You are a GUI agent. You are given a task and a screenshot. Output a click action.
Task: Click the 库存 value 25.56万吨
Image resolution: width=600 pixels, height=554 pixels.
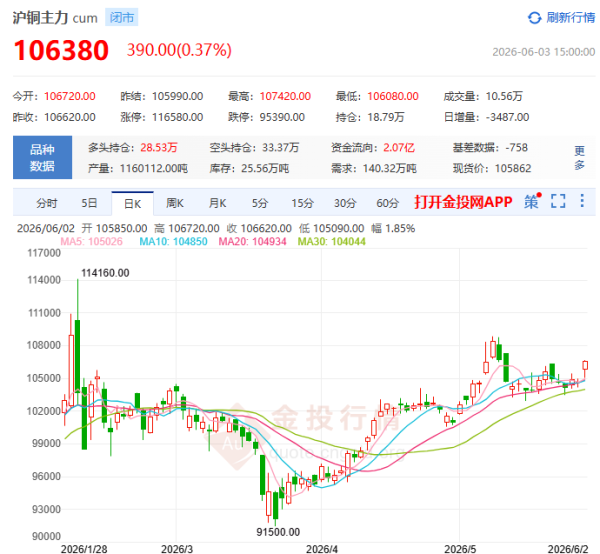tap(265, 168)
